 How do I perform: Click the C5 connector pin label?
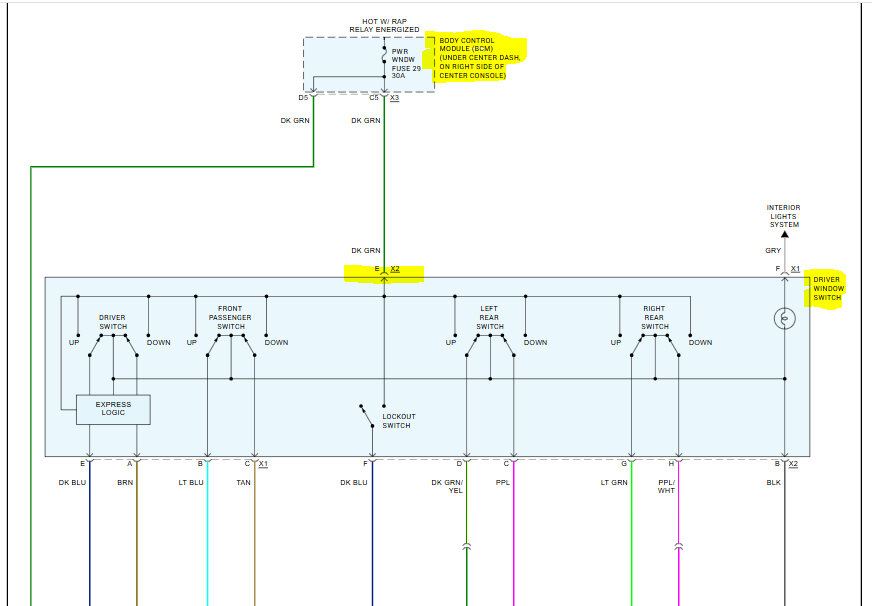click(x=374, y=98)
